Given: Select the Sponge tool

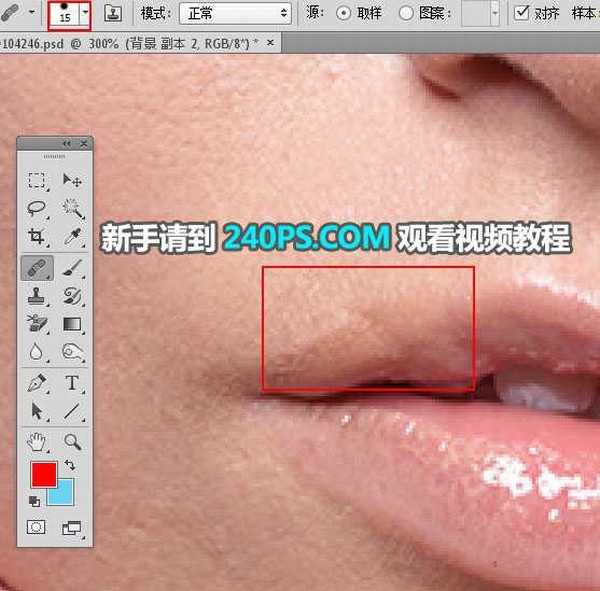Looking at the screenshot, I should (72, 351).
